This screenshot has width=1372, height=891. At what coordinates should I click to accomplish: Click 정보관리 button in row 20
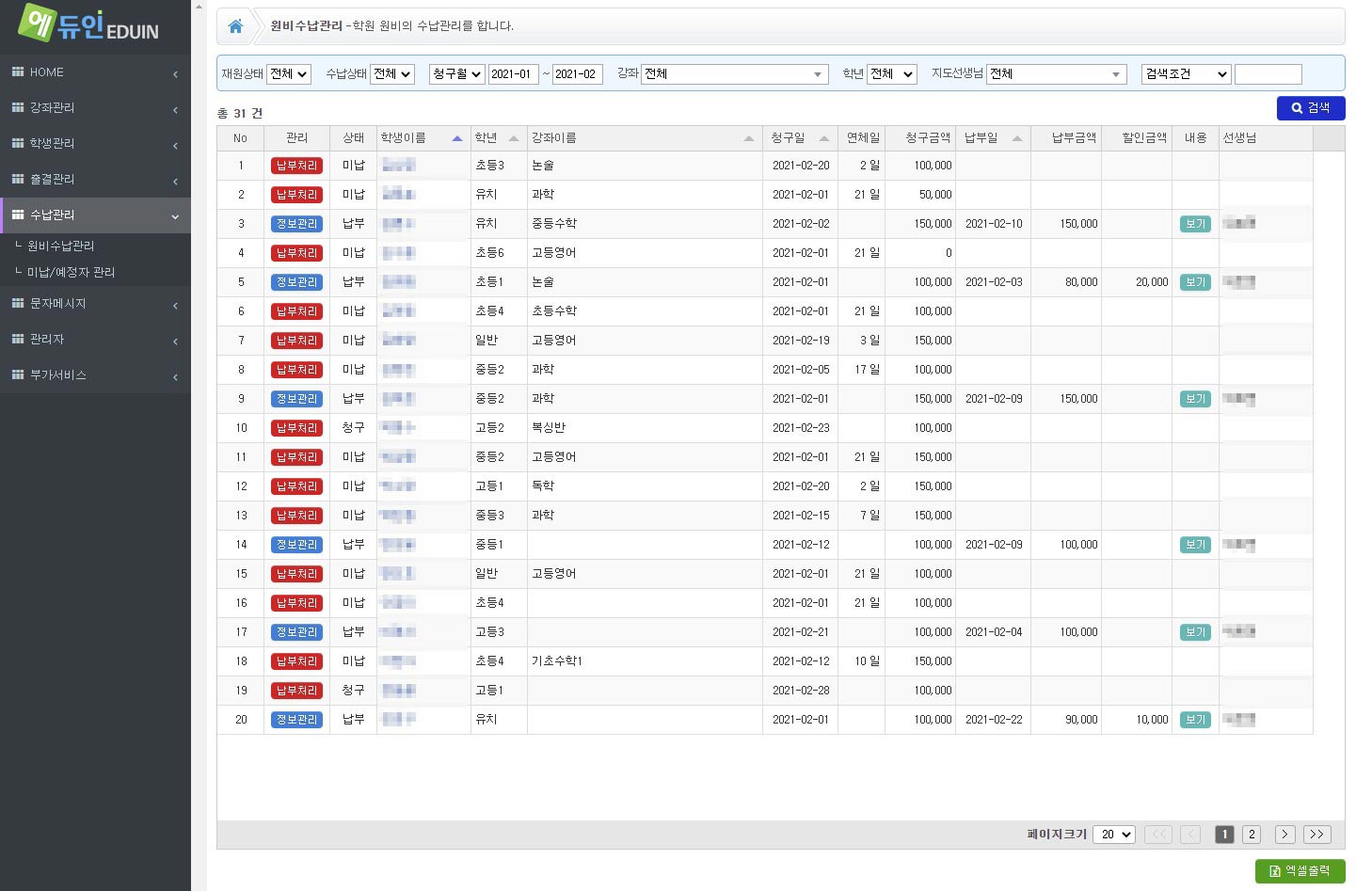click(x=296, y=720)
